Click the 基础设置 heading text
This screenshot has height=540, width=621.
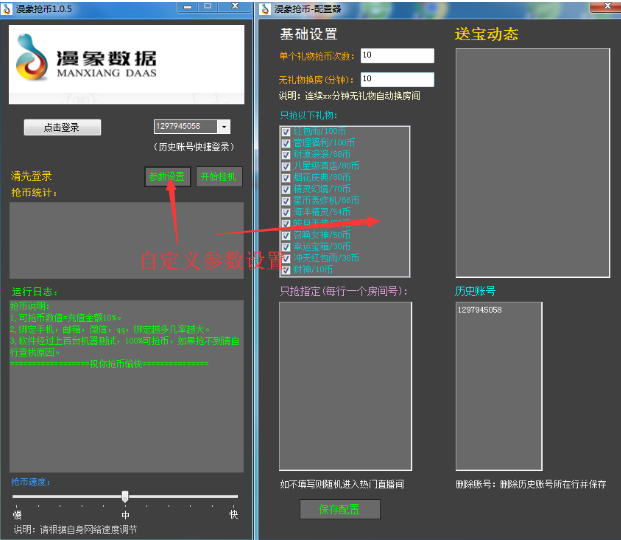(x=309, y=34)
